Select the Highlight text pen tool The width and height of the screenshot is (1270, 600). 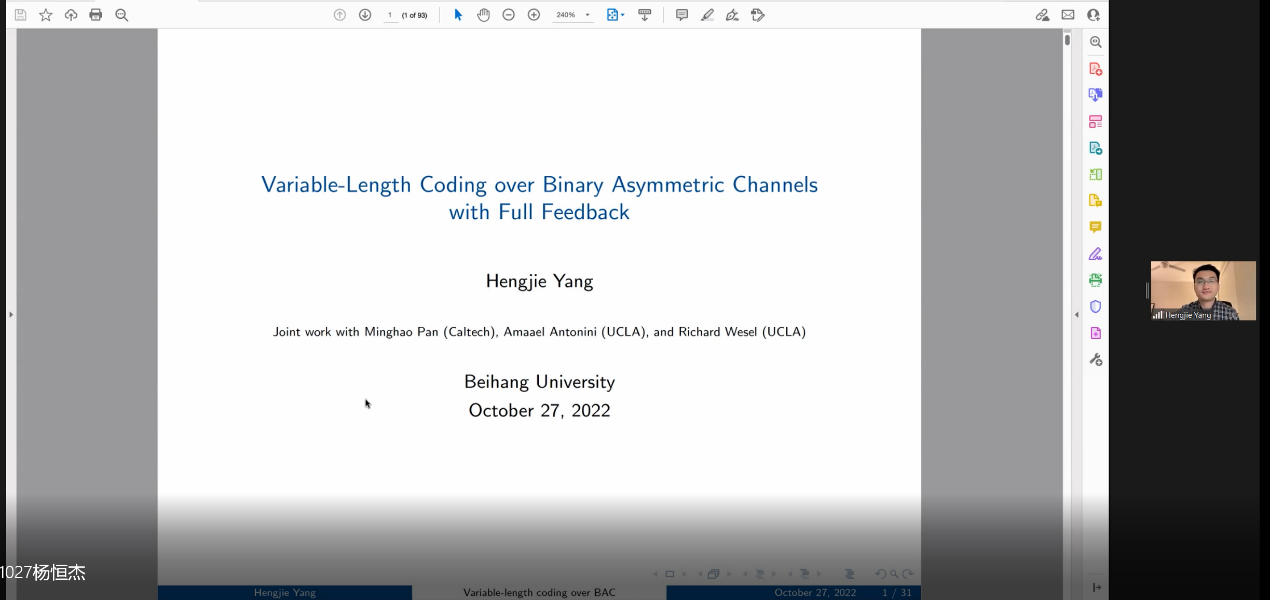click(x=707, y=15)
